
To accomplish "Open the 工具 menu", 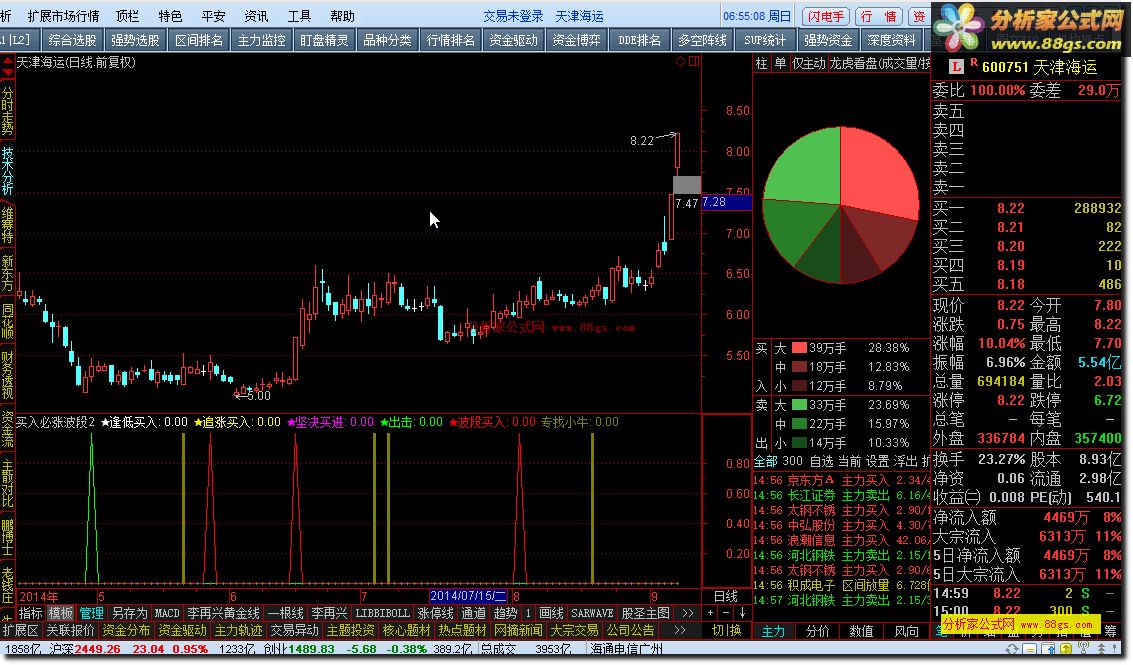I will pos(299,16).
